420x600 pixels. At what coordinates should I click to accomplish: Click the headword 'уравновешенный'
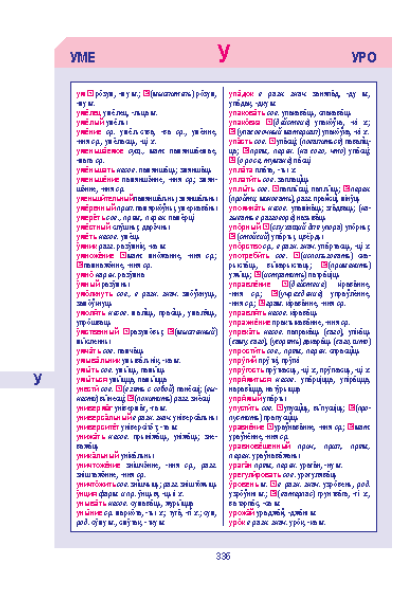coord(260,446)
